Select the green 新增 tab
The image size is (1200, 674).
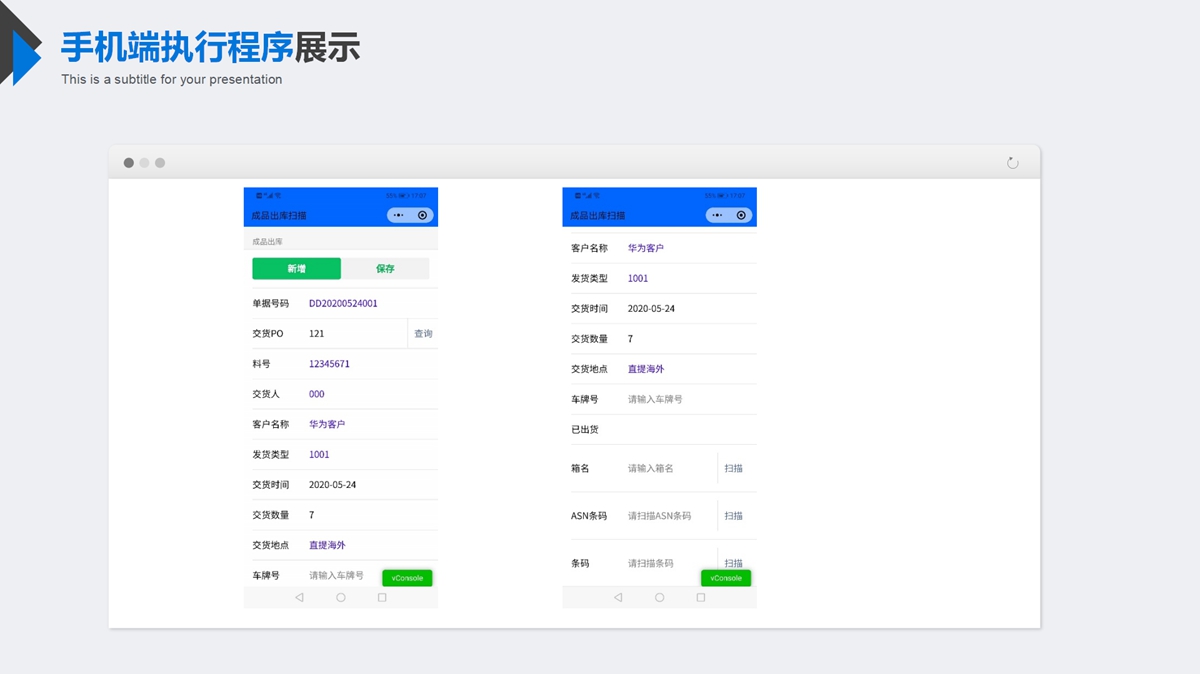(296, 268)
